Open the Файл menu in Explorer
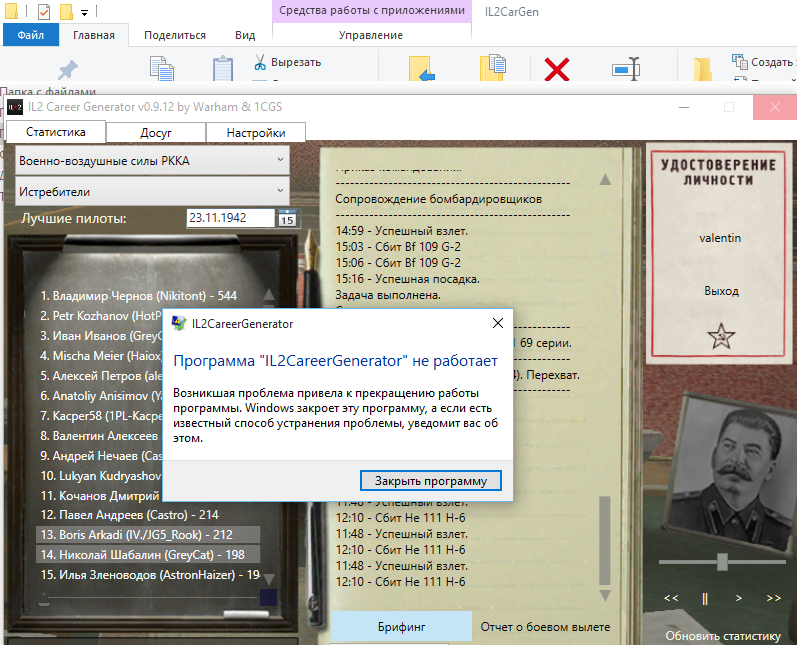The image size is (797, 645). (30, 35)
